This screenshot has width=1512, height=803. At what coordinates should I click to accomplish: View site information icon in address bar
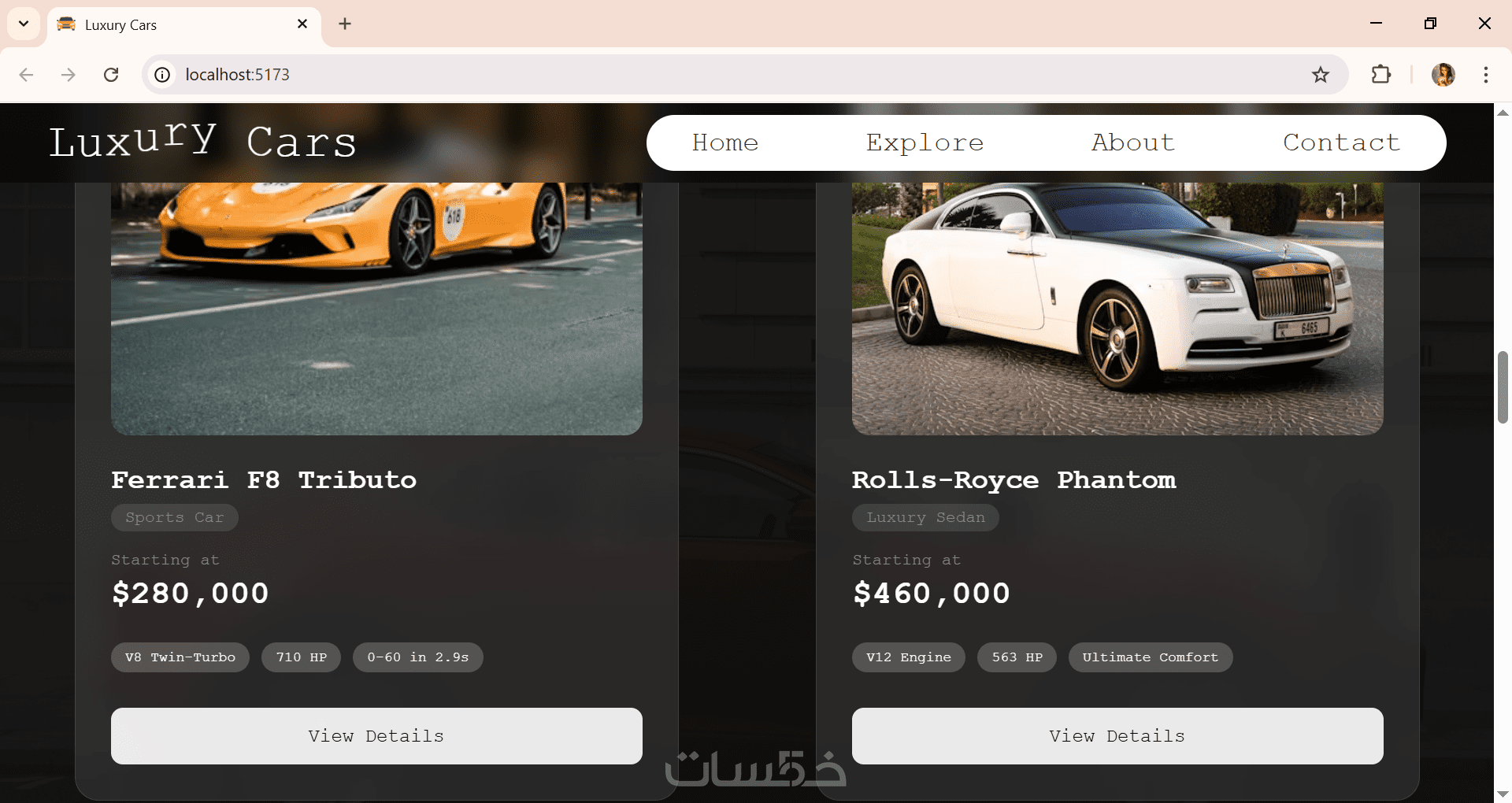162,75
